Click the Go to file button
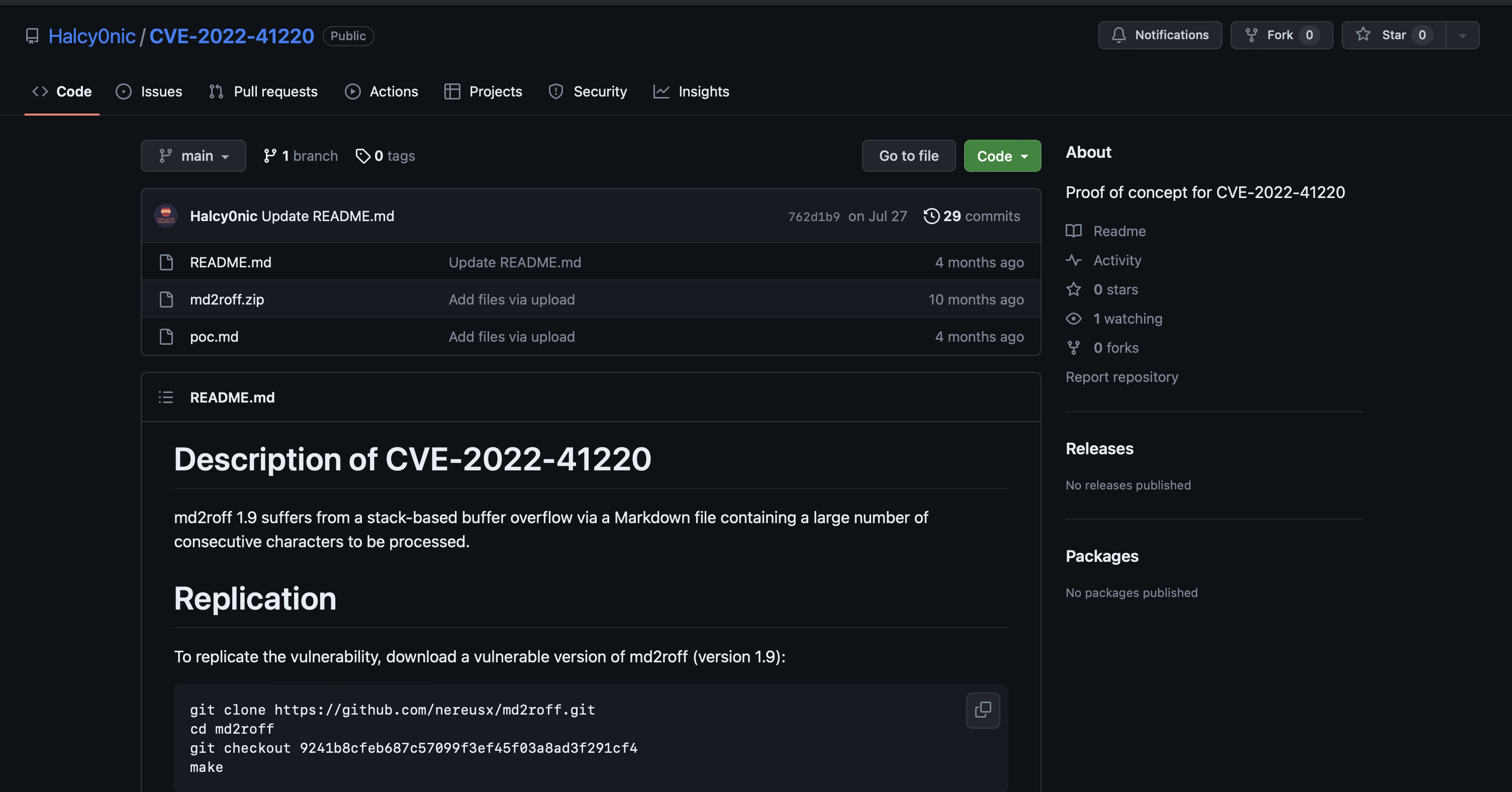Image resolution: width=1512 pixels, height=792 pixels. tap(909, 156)
